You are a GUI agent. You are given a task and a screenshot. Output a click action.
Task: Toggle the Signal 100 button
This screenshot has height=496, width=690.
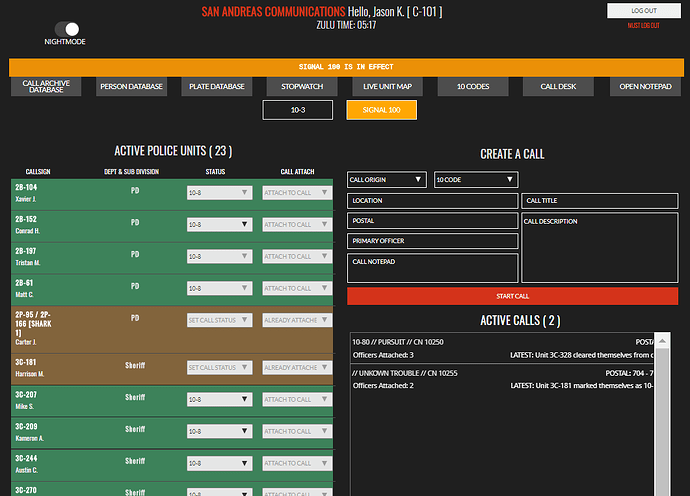[x=382, y=110]
